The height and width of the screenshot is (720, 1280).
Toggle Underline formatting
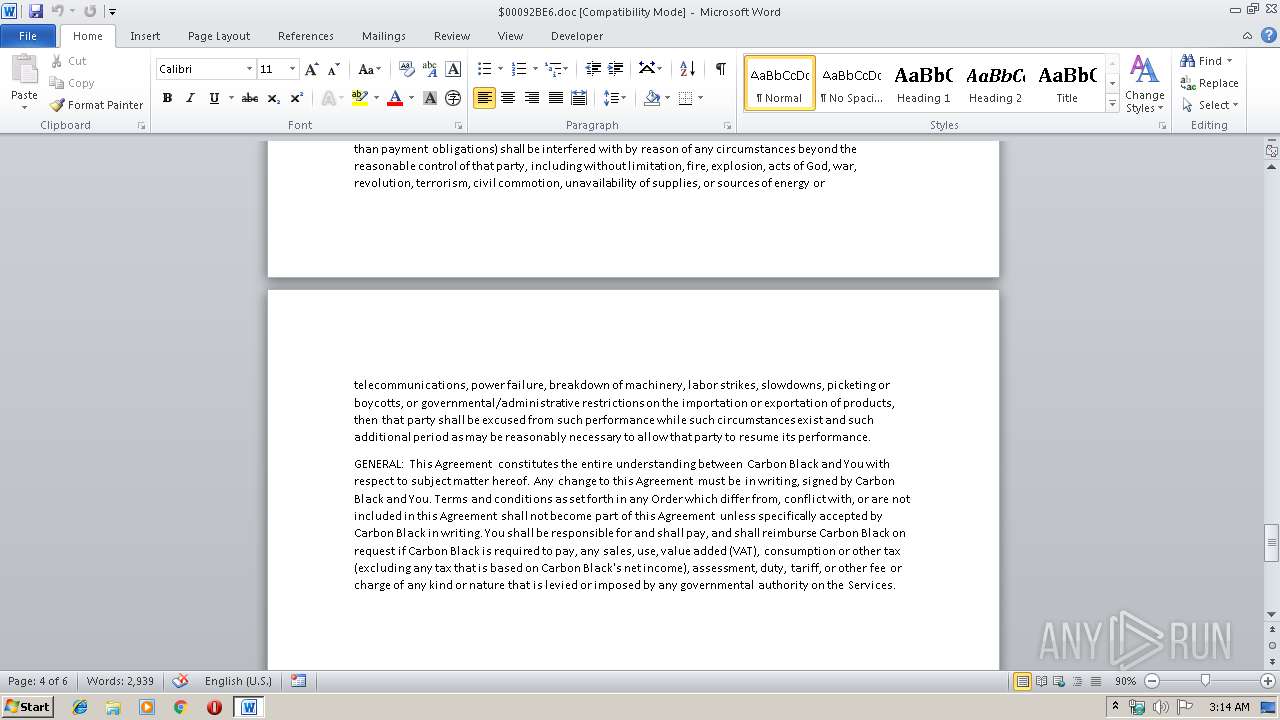214,98
